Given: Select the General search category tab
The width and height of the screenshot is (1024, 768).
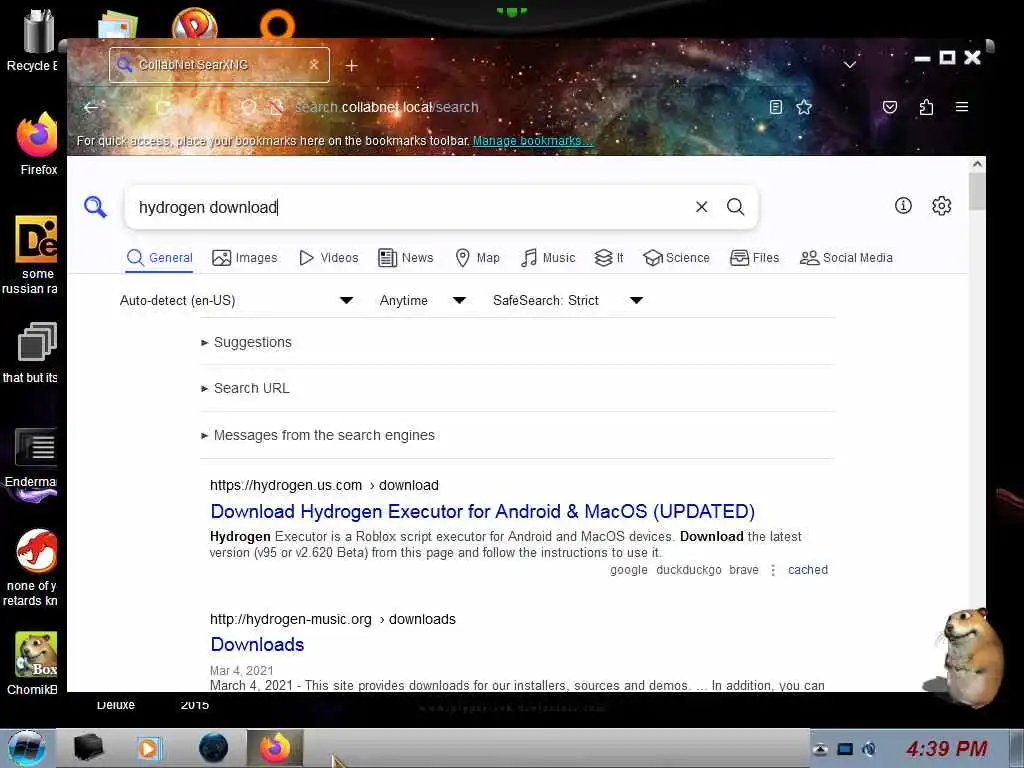Looking at the screenshot, I should [160, 258].
